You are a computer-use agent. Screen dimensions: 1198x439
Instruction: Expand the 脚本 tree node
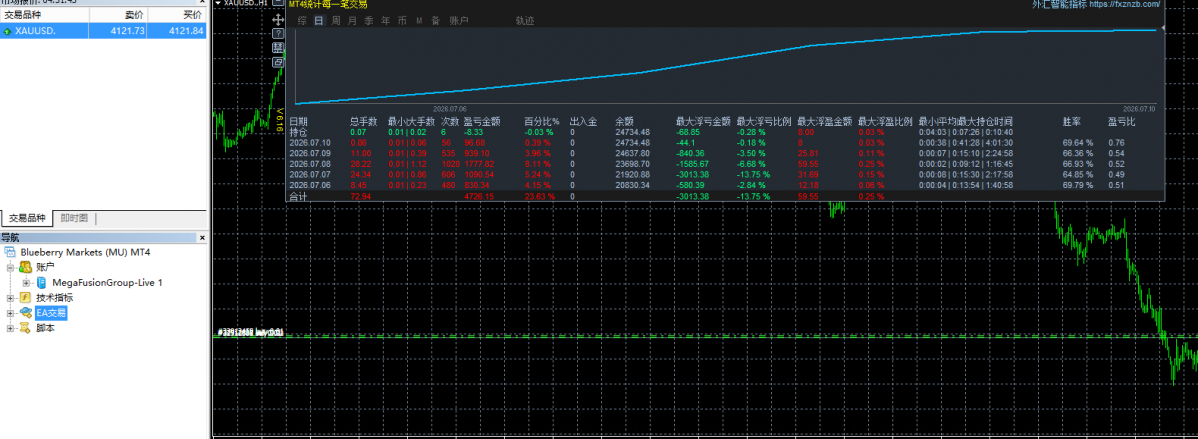[10, 328]
